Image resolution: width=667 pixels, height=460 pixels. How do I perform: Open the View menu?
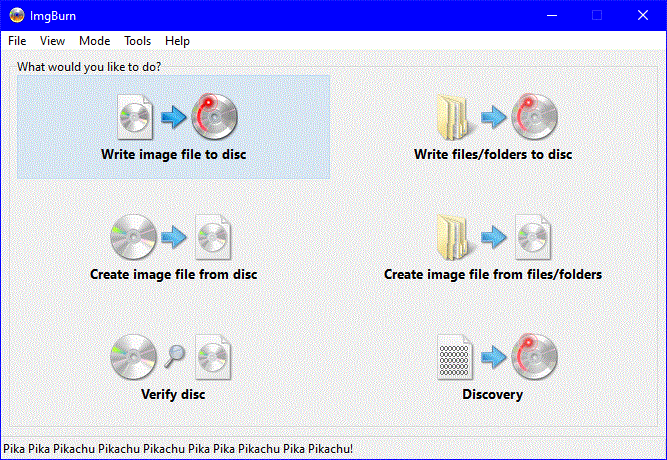point(52,41)
